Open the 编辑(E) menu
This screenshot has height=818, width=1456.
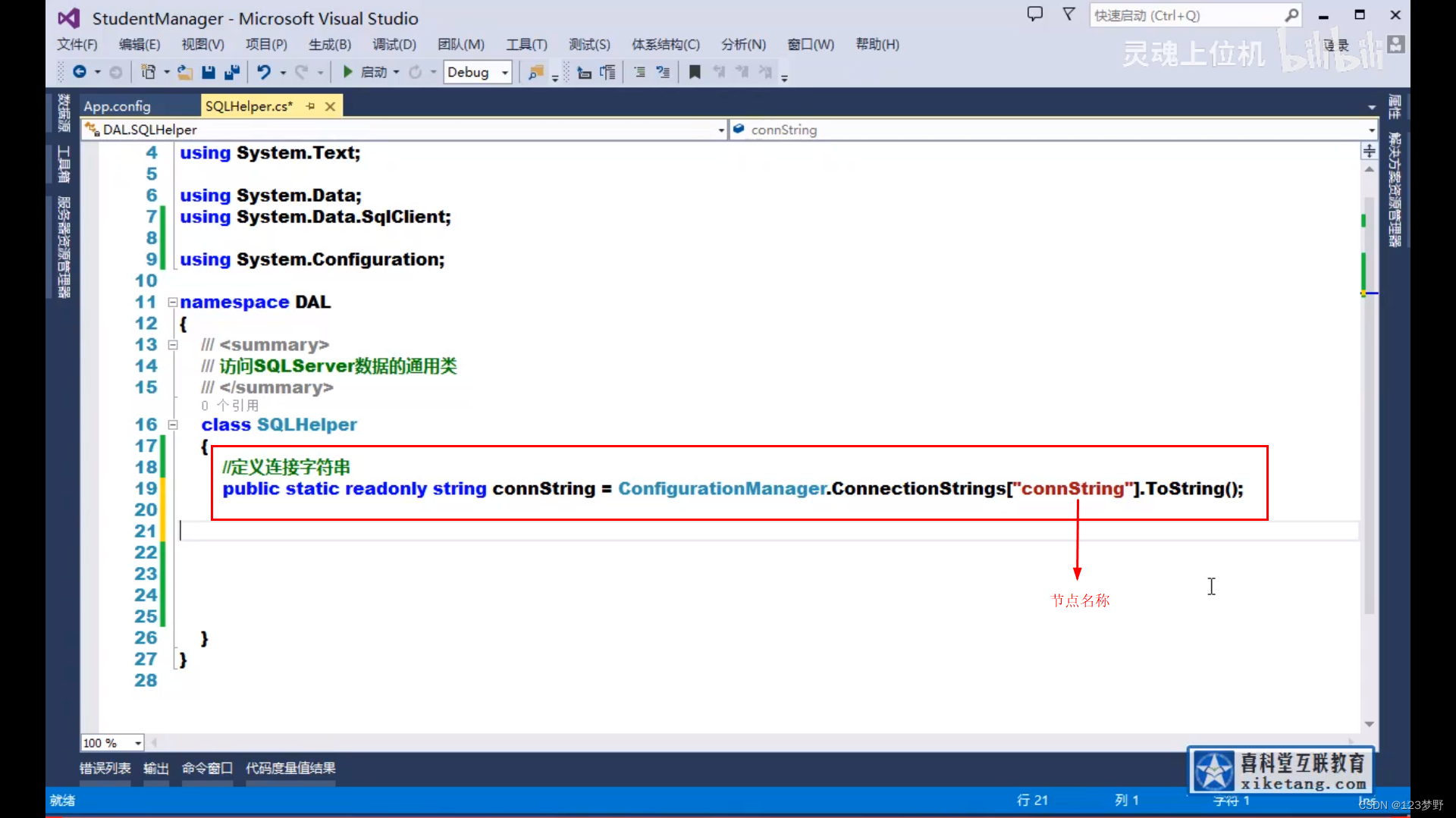tap(140, 44)
